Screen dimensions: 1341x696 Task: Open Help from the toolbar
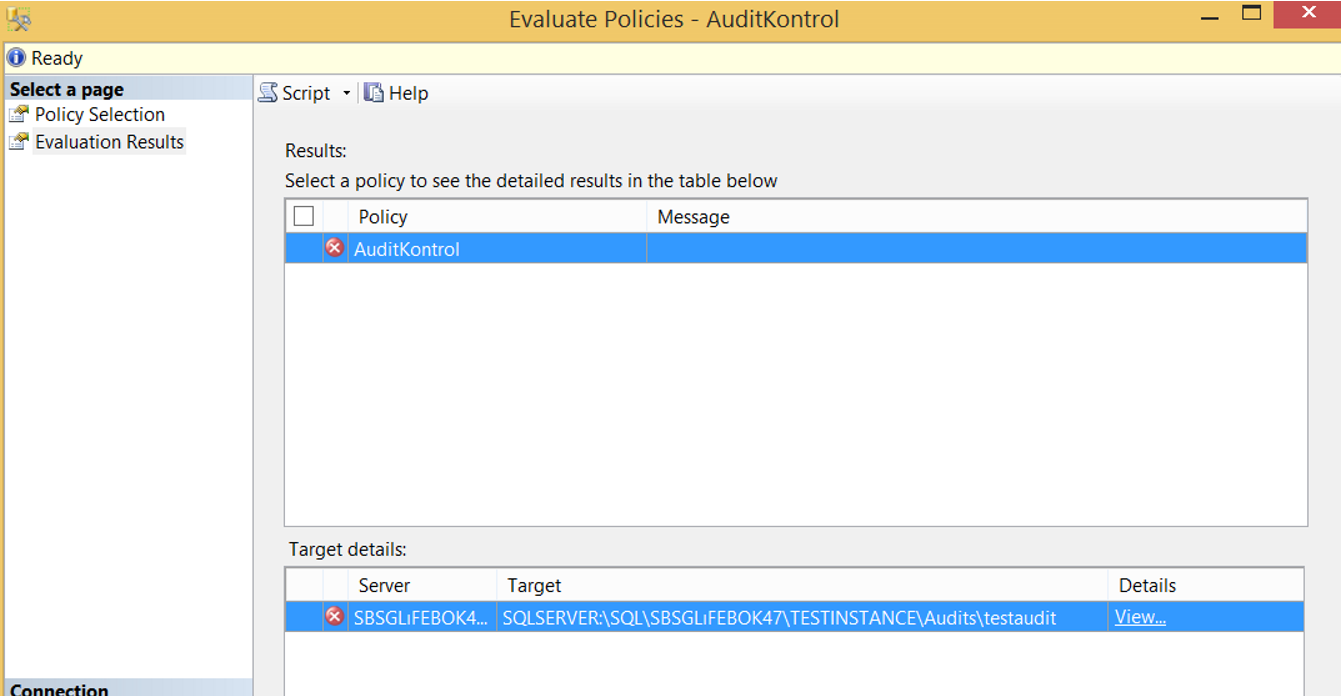[x=396, y=93]
